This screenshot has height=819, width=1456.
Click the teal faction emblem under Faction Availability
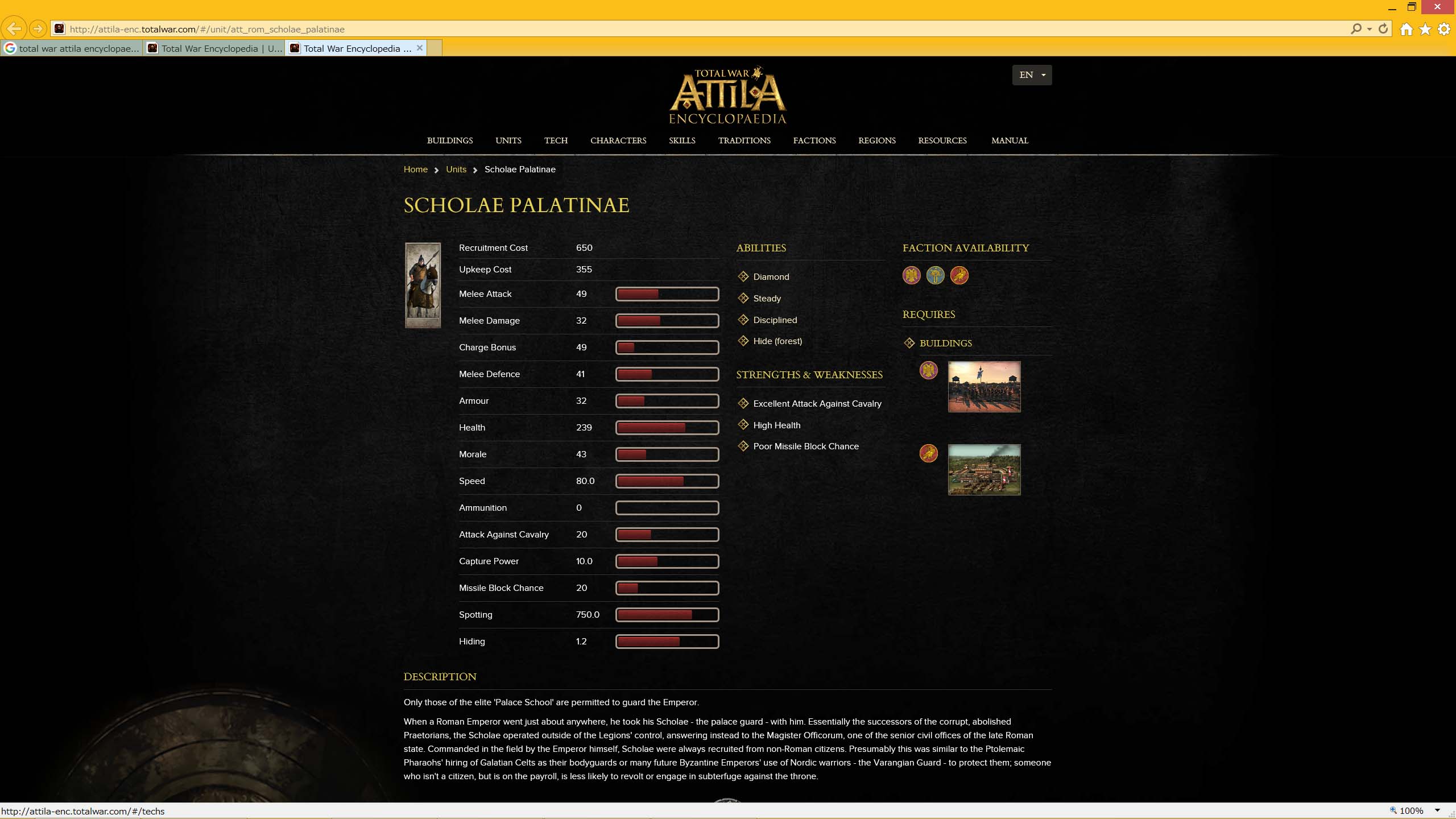(x=935, y=275)
